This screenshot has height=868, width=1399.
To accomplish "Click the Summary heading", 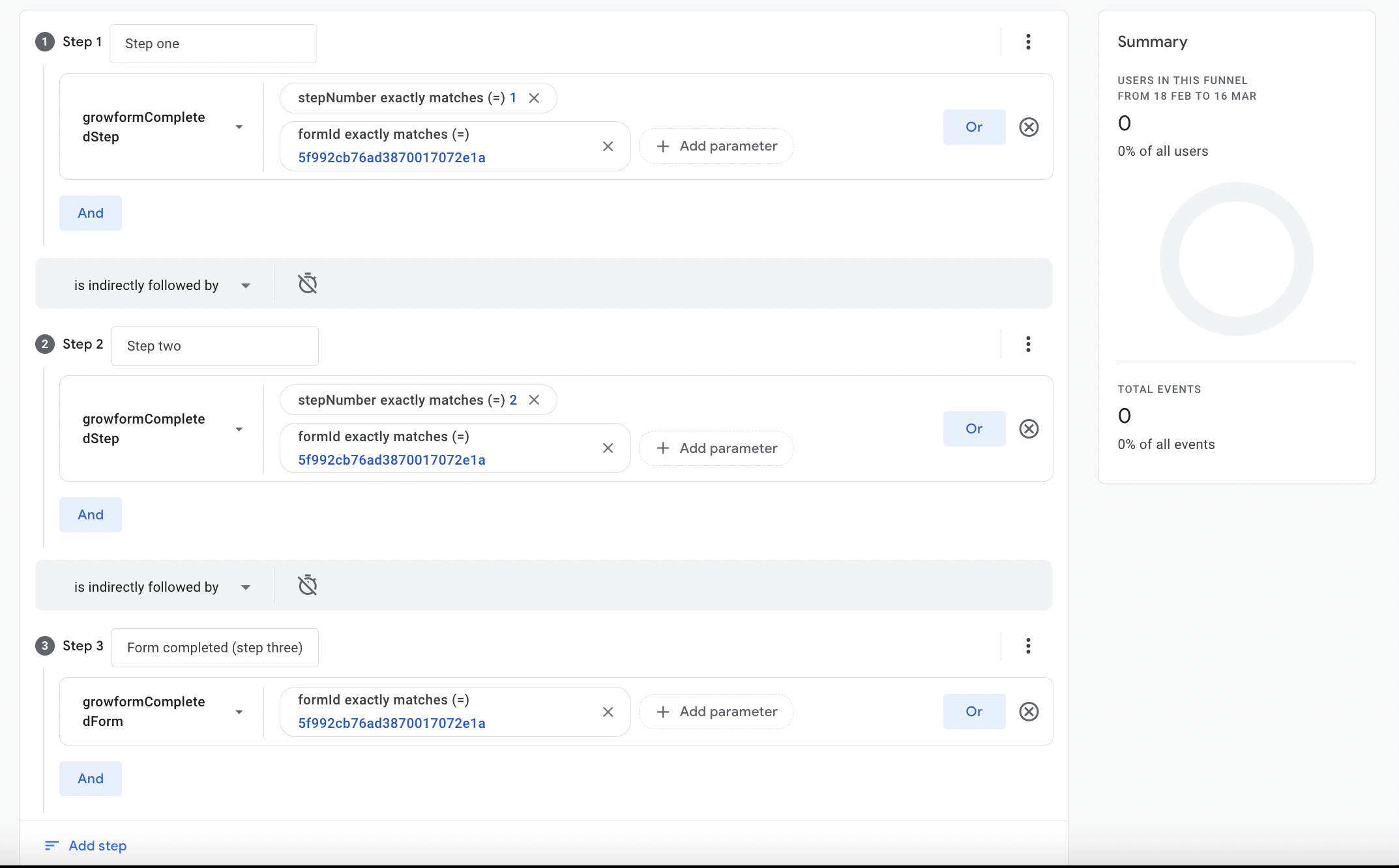I will tap(1152, 42).
